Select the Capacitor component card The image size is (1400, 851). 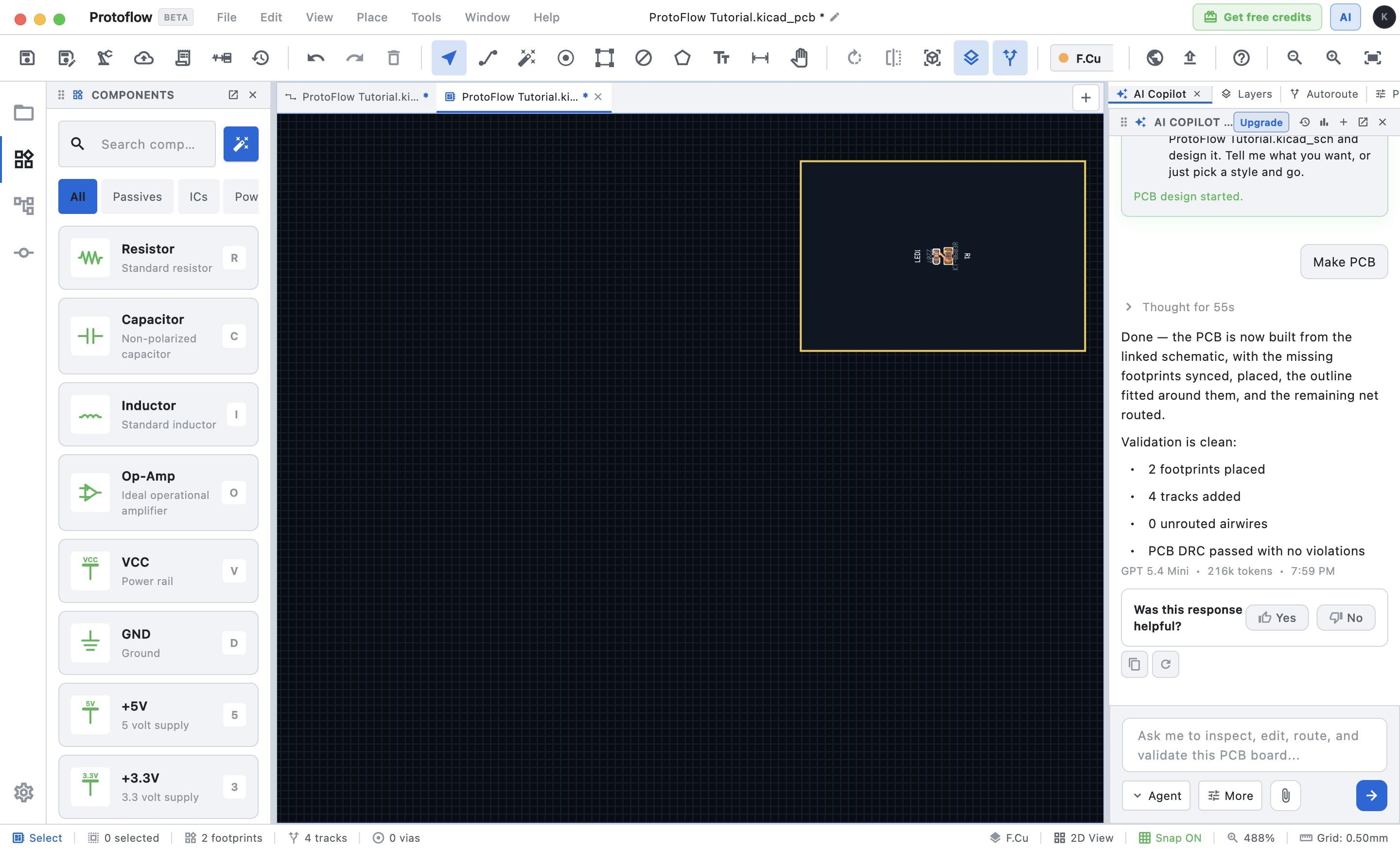pyautogui.click(x=158, y=336)
